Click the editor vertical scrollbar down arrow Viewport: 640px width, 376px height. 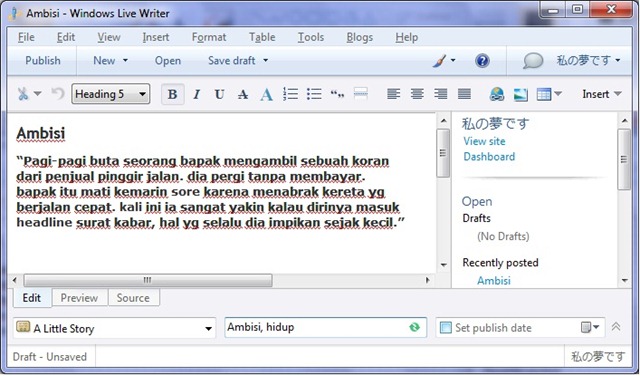pos(444,265)
